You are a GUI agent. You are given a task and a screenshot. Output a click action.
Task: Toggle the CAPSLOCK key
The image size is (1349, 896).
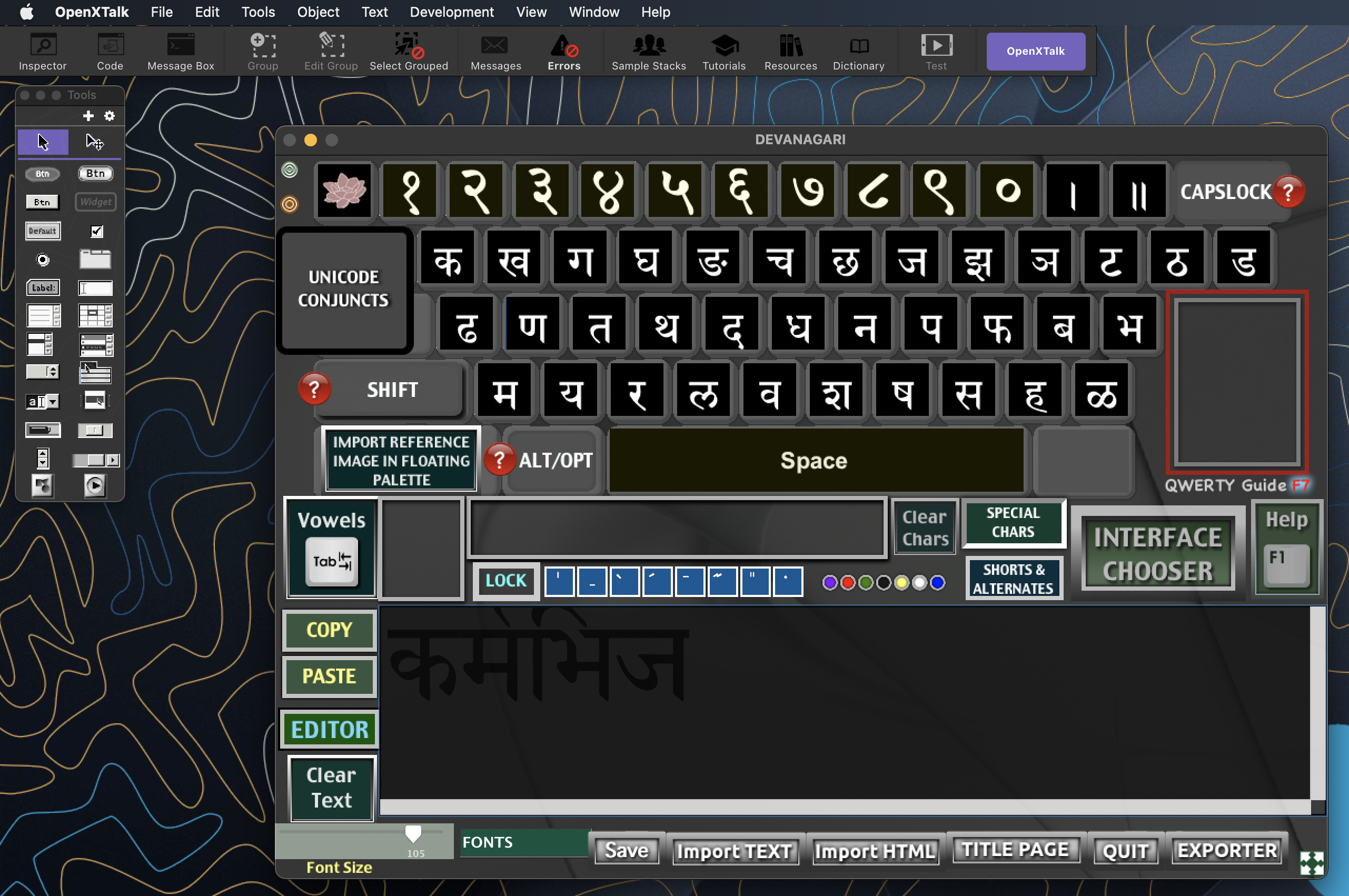[1226, 192]
